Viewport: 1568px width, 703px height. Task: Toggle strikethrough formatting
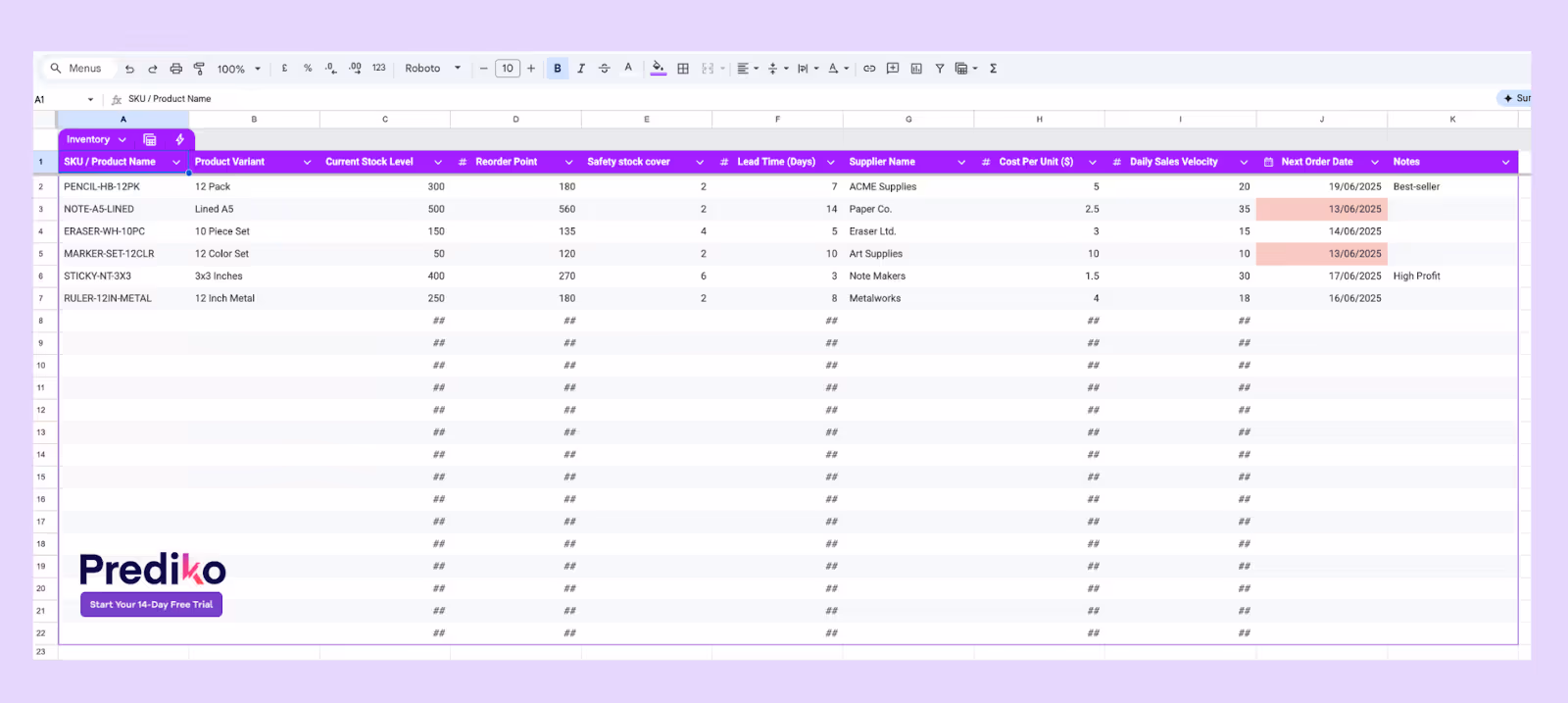point(605,69)
